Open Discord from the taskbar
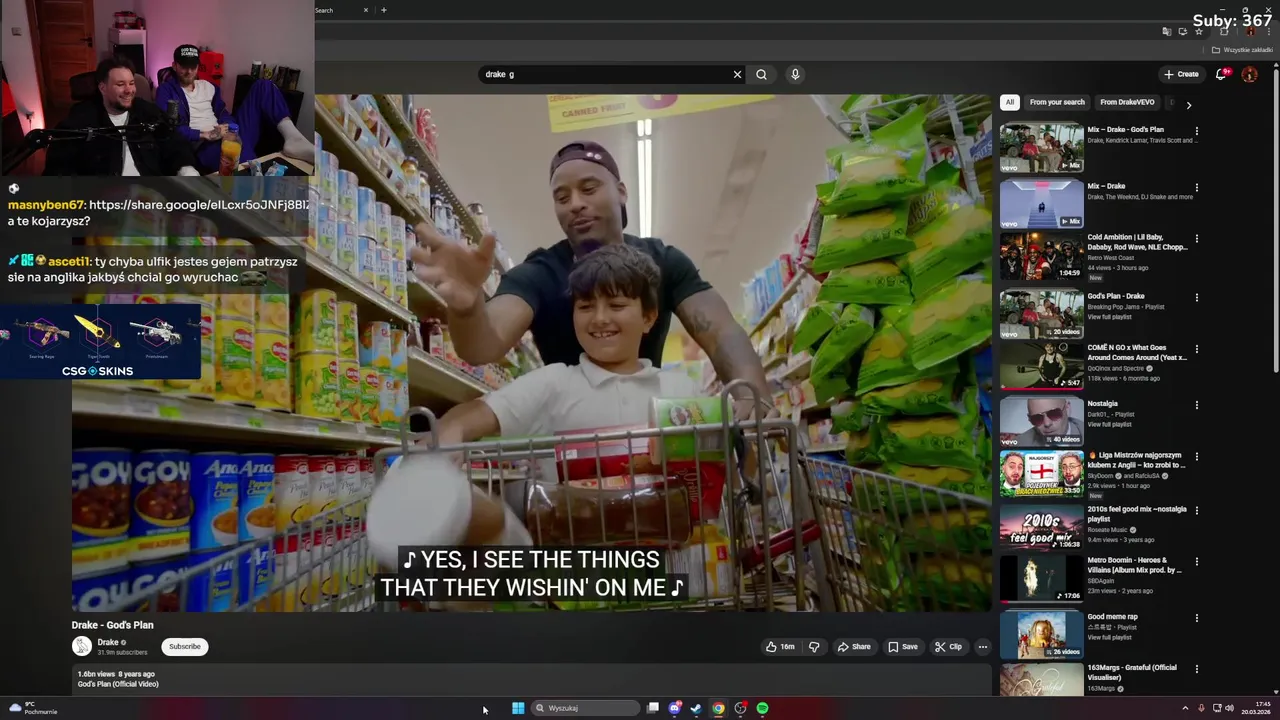The height and width of the screenshot is (720, 1280). point(675,708)
